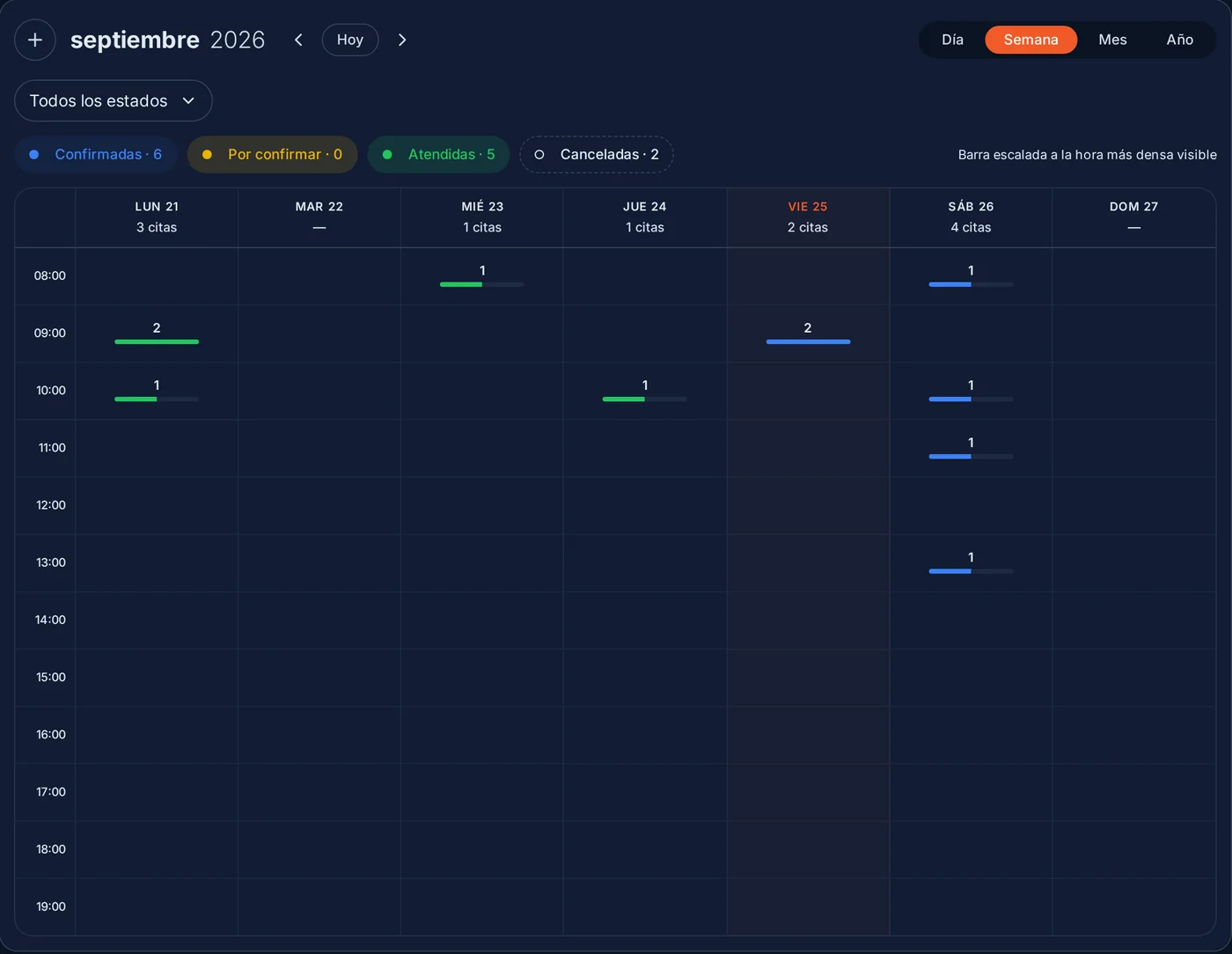The image size is (1232, 954).
Task: Toggle the Canceladas status filter
Action: tap(597, 154)
